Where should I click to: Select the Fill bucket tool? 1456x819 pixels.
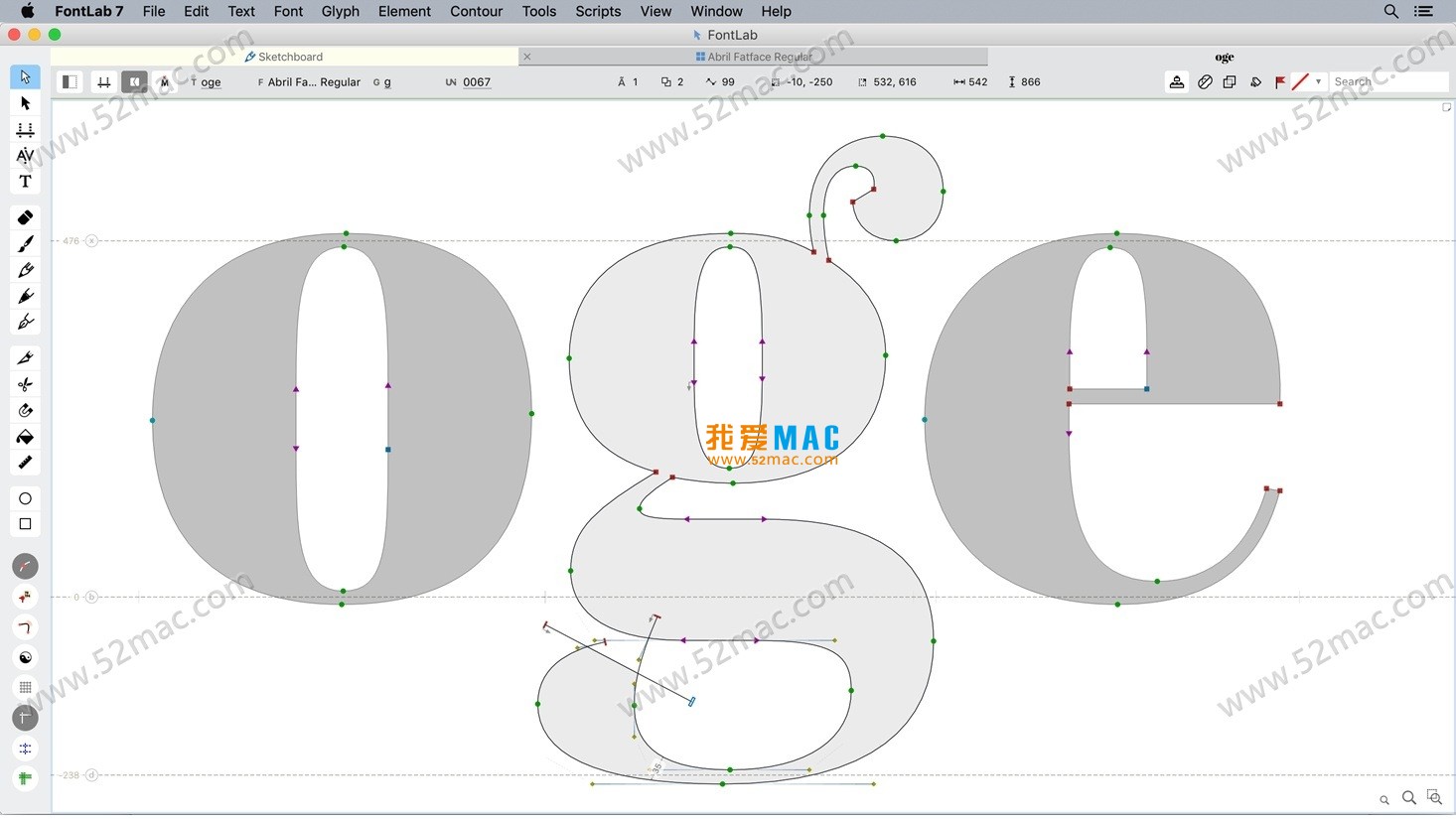[25, 437]
